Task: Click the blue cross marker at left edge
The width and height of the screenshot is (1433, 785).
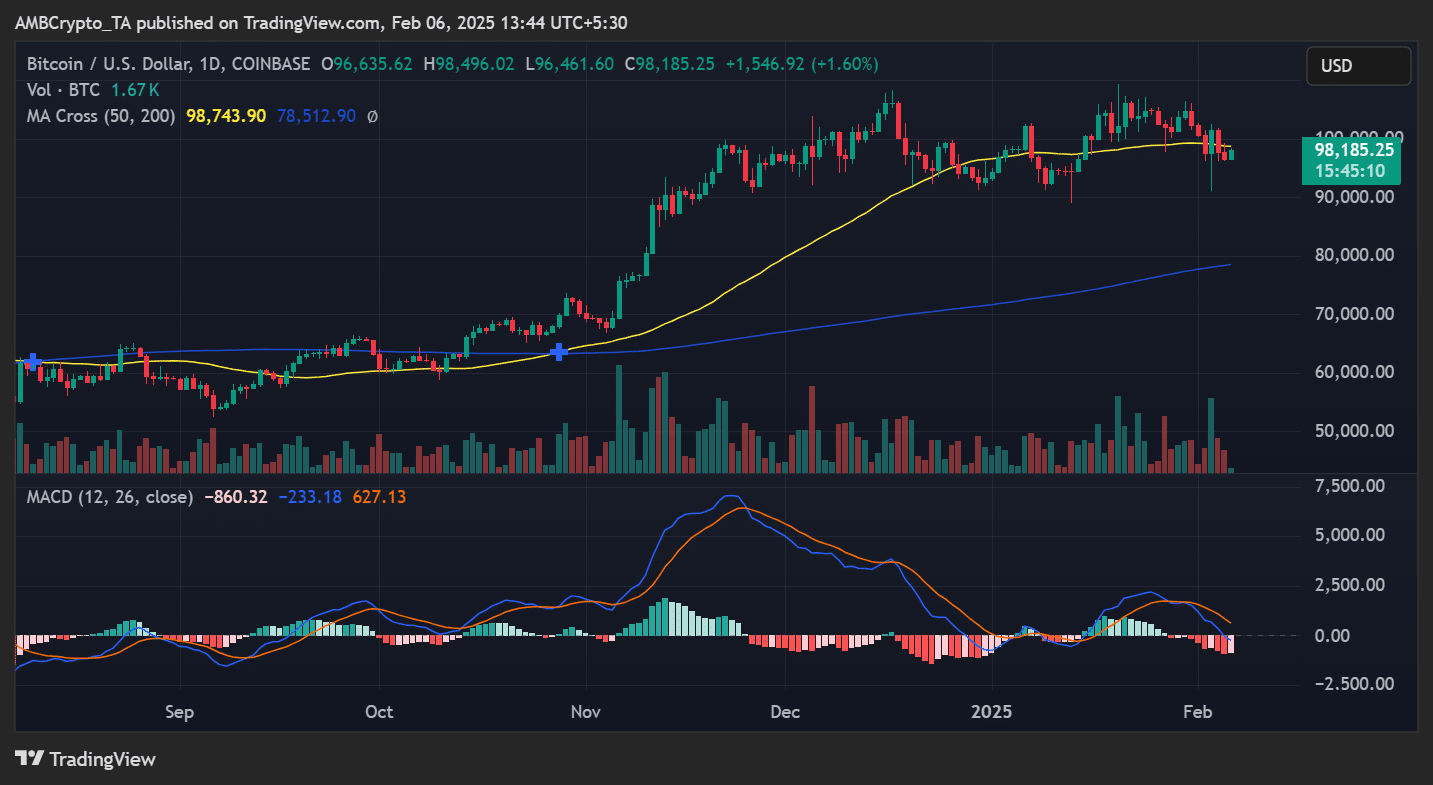Action: pos(32,361)
